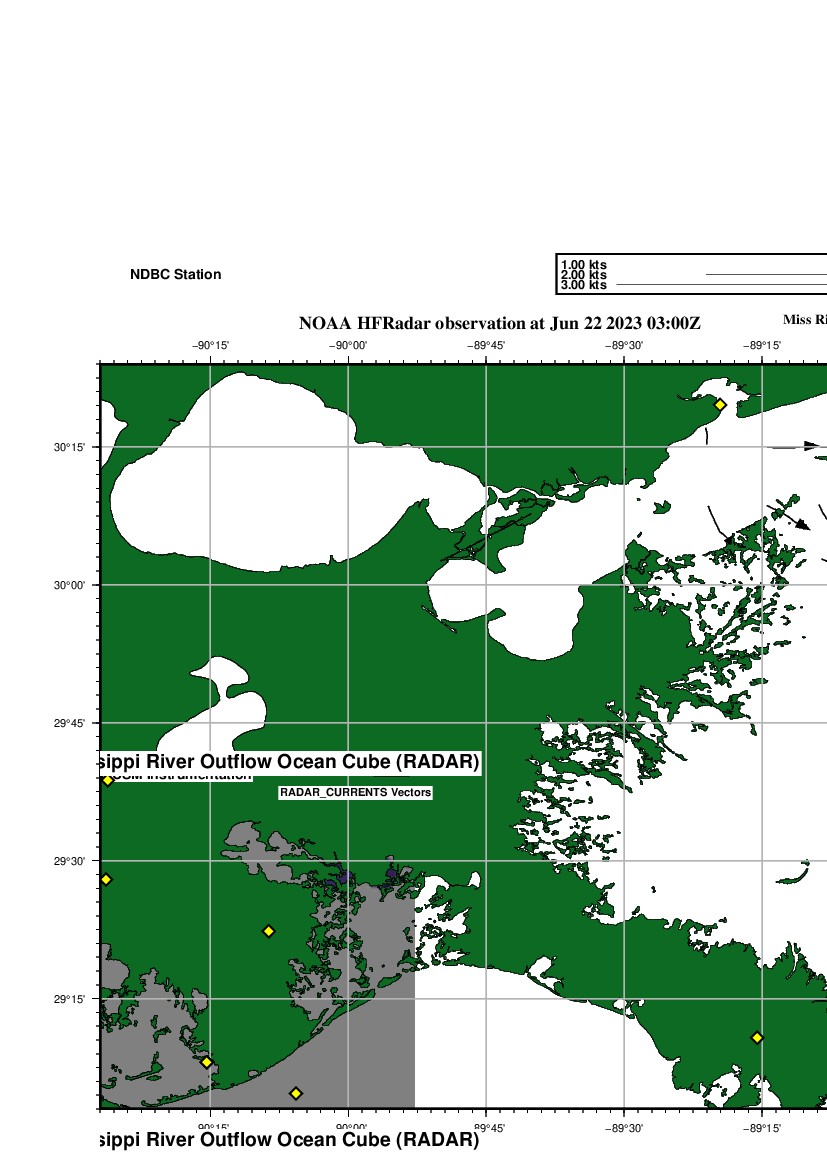The height and width of the screenshot is (1170, 827).
Task: Click the purple marker on the -90°00' gridline
Action: tap(345, 877)
